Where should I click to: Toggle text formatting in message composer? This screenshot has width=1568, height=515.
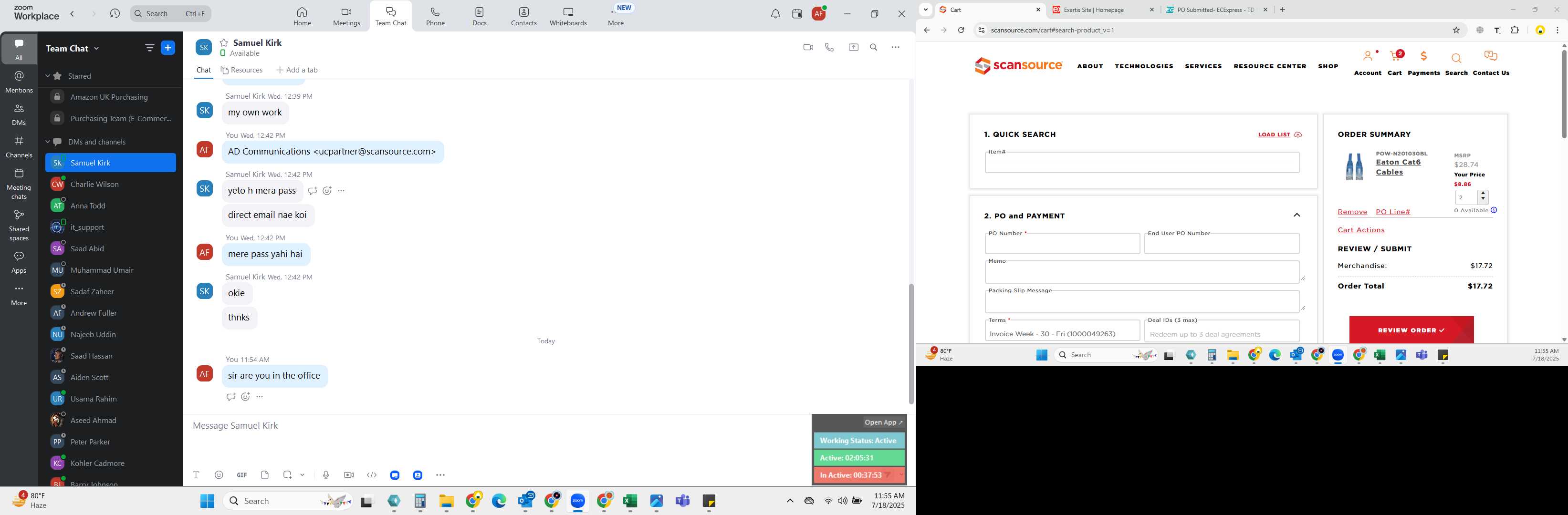point(196,475)
